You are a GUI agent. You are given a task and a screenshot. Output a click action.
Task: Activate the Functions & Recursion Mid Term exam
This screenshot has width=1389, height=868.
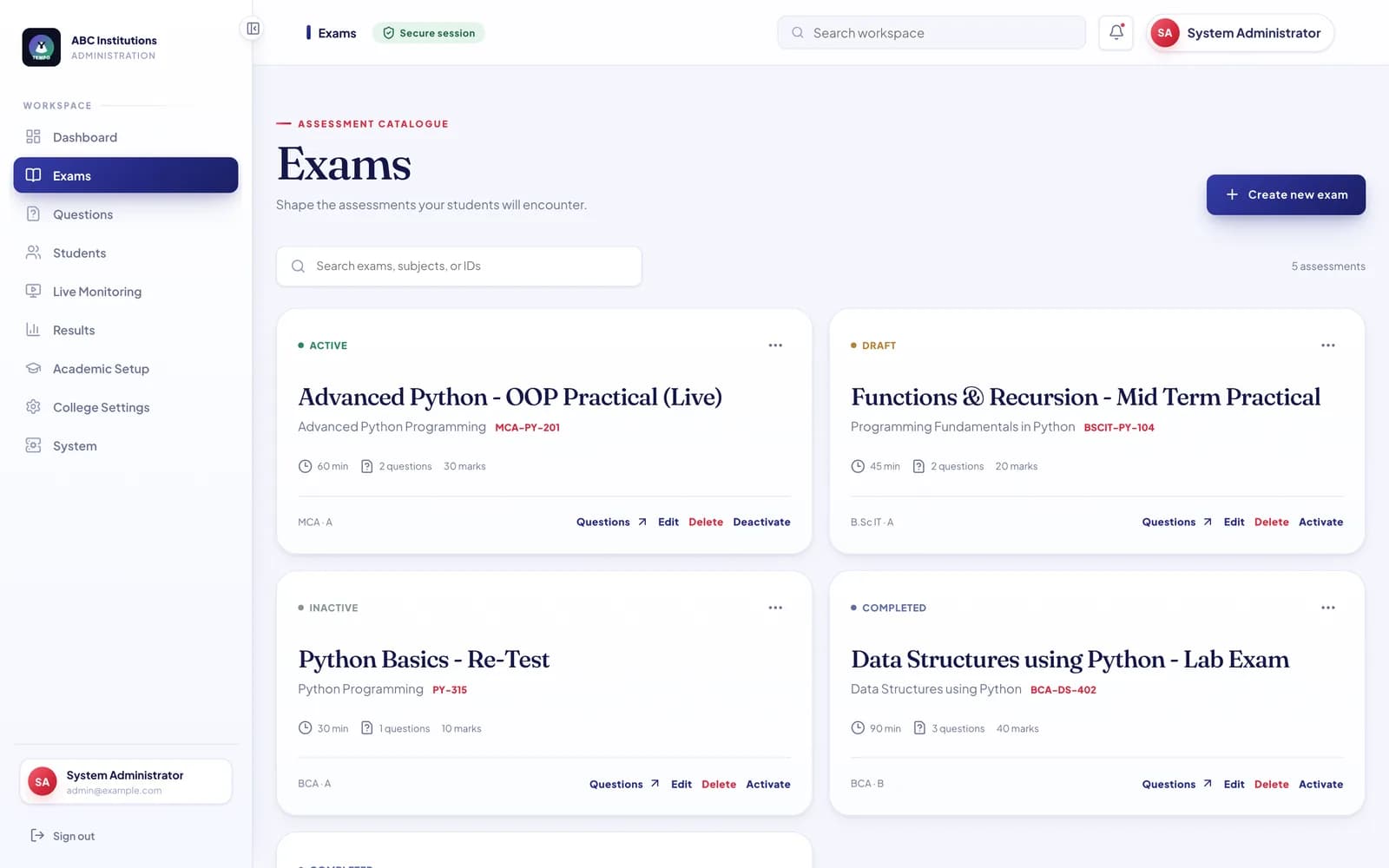click(x=1320, y=522)
